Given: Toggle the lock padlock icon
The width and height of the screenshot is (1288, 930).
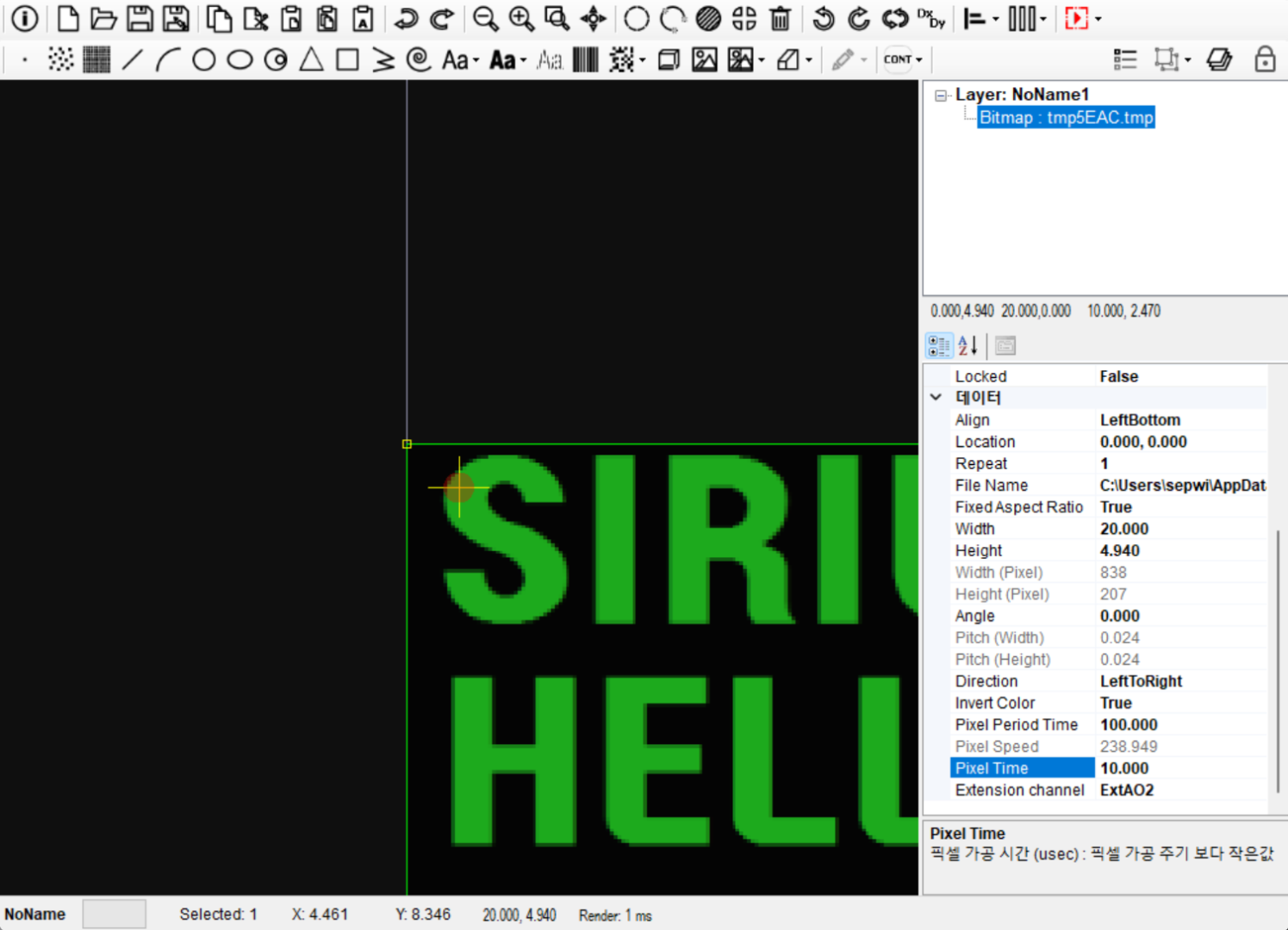Looking at the screenshot, I should (1265, 59).
